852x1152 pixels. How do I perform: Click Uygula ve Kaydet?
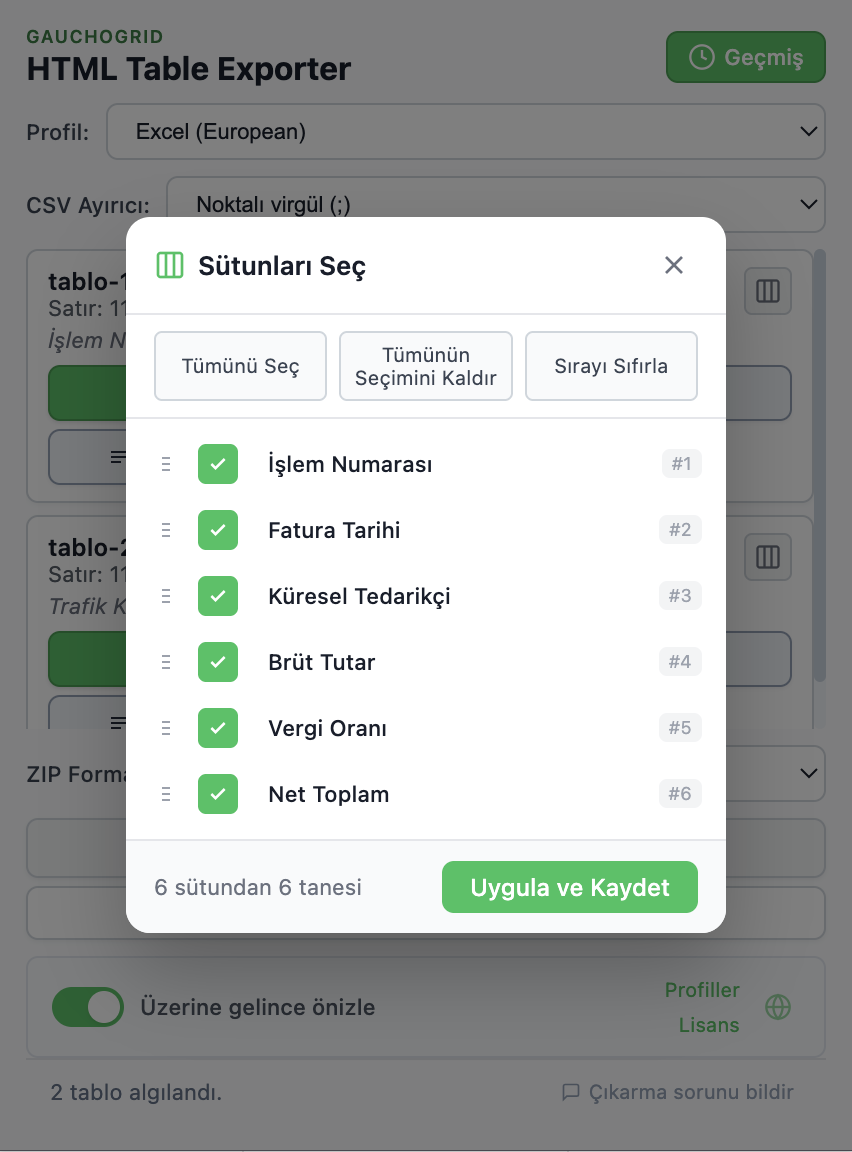click(569, 887)
